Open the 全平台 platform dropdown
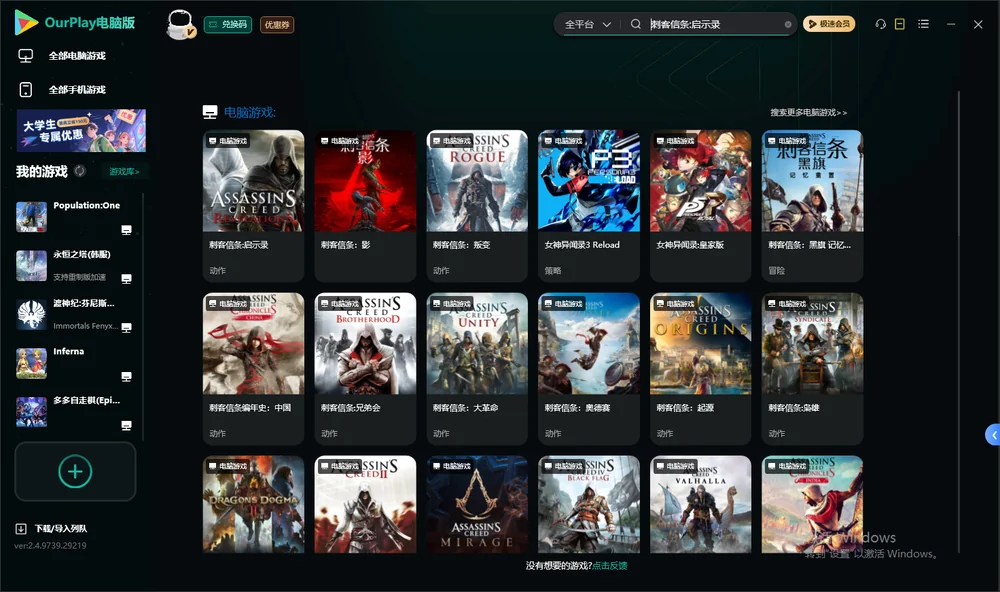The image size is (1000, 592). [x=587, y=24]
